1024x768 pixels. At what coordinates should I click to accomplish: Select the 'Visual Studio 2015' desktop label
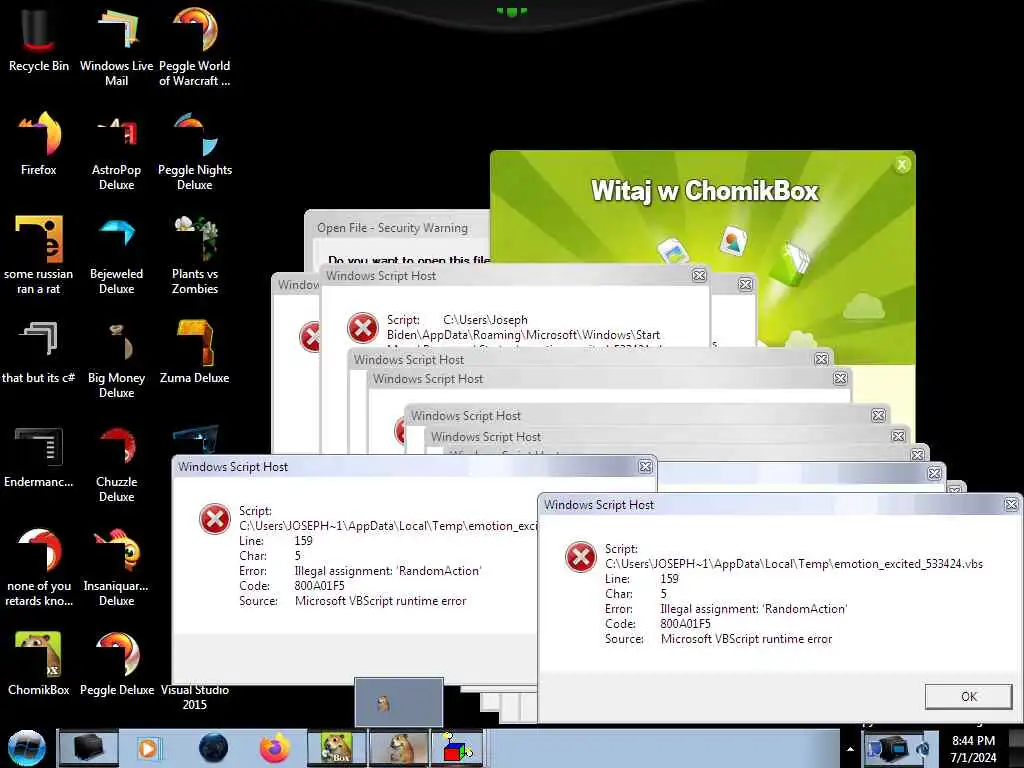(195, 697)
